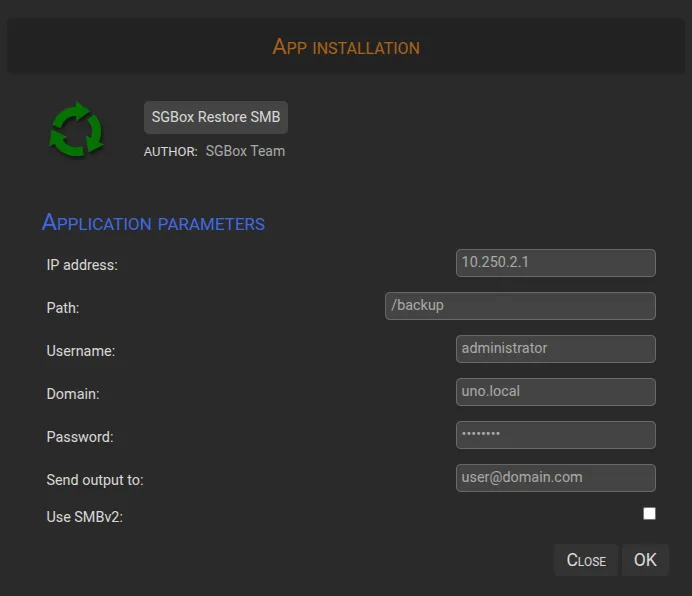Click the Path label
This screenshot has width=692, height=596.
click(63, 308)
